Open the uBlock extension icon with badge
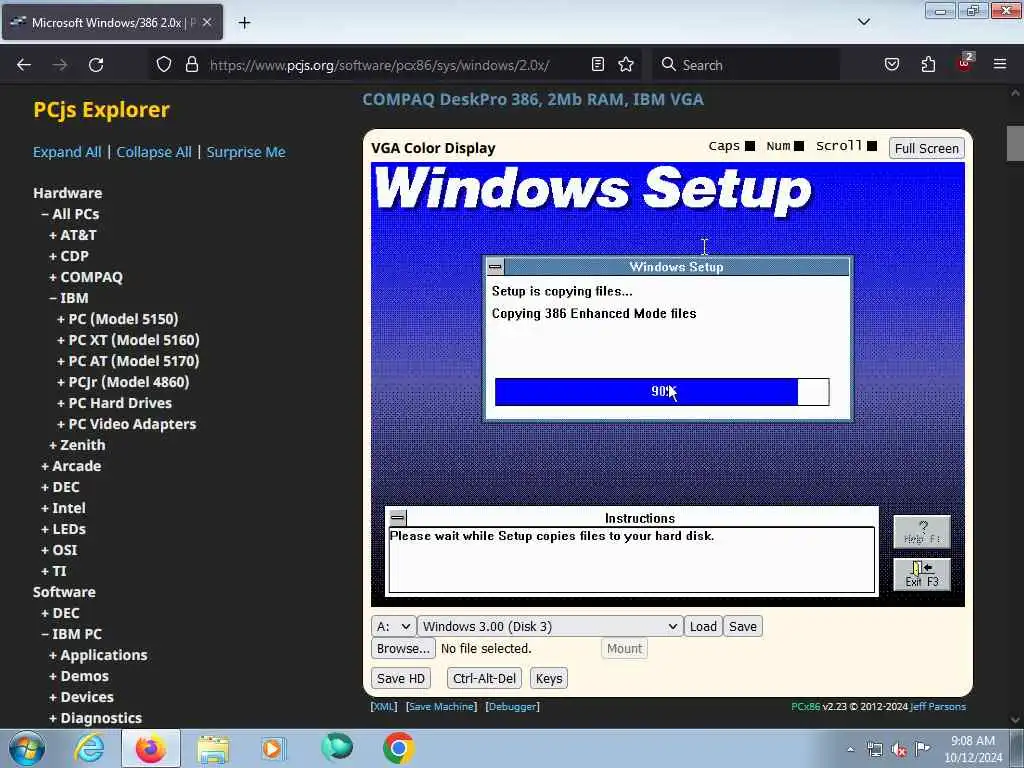1024x768 pixels. click(965, 63)
